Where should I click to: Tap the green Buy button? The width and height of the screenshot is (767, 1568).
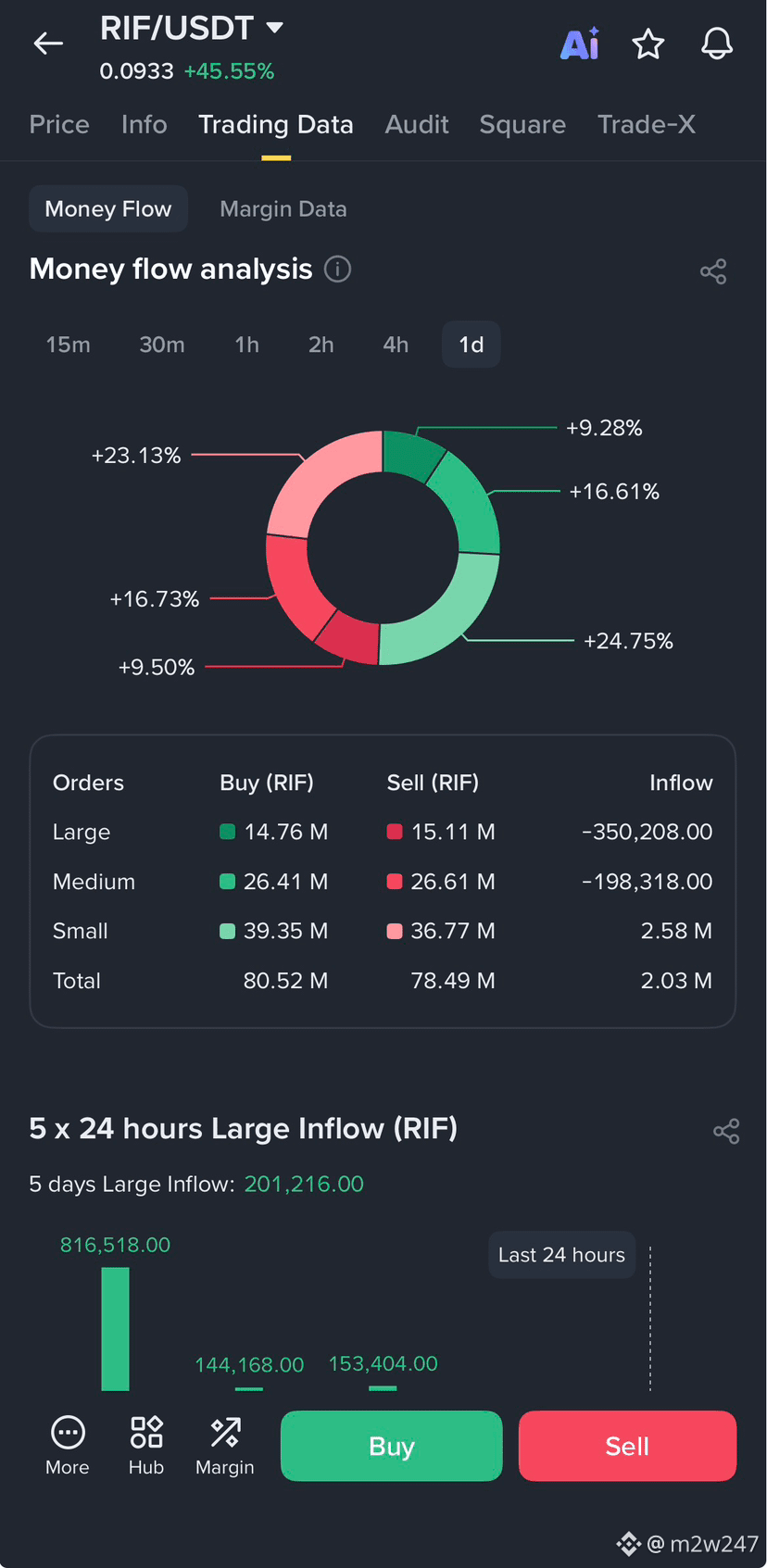coord(392,1446)
